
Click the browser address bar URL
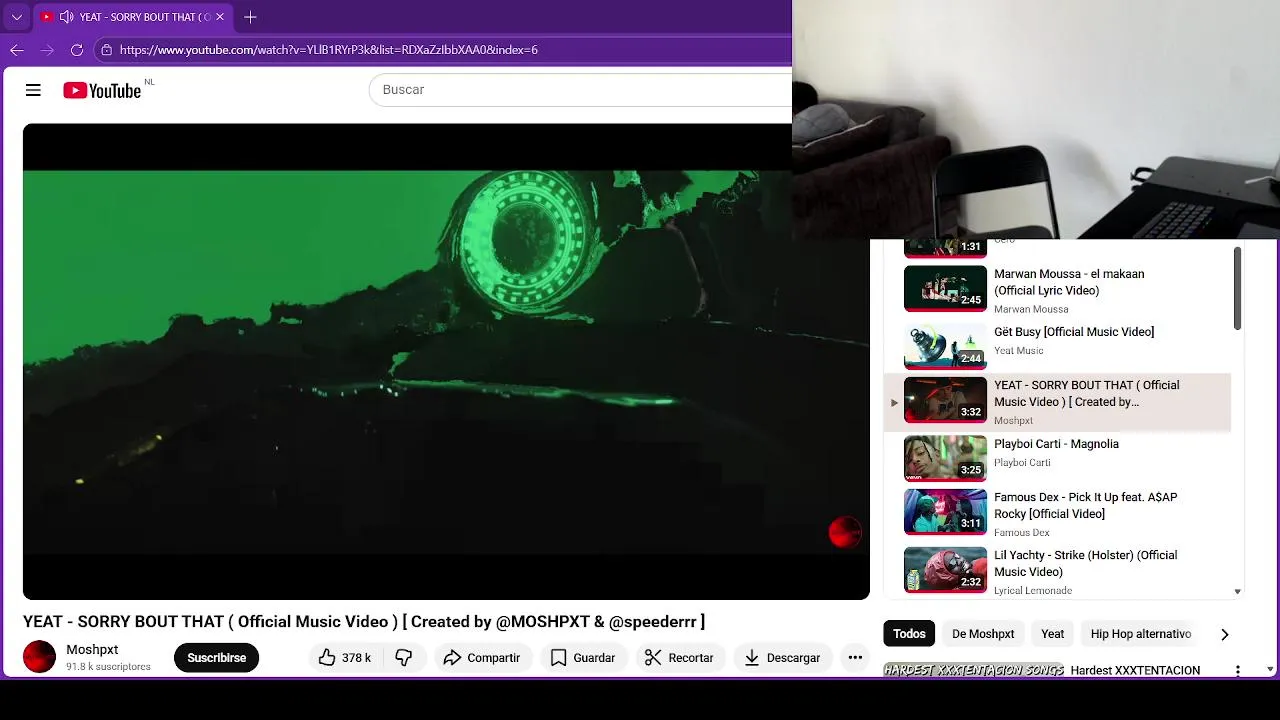(x=329, y=49)
